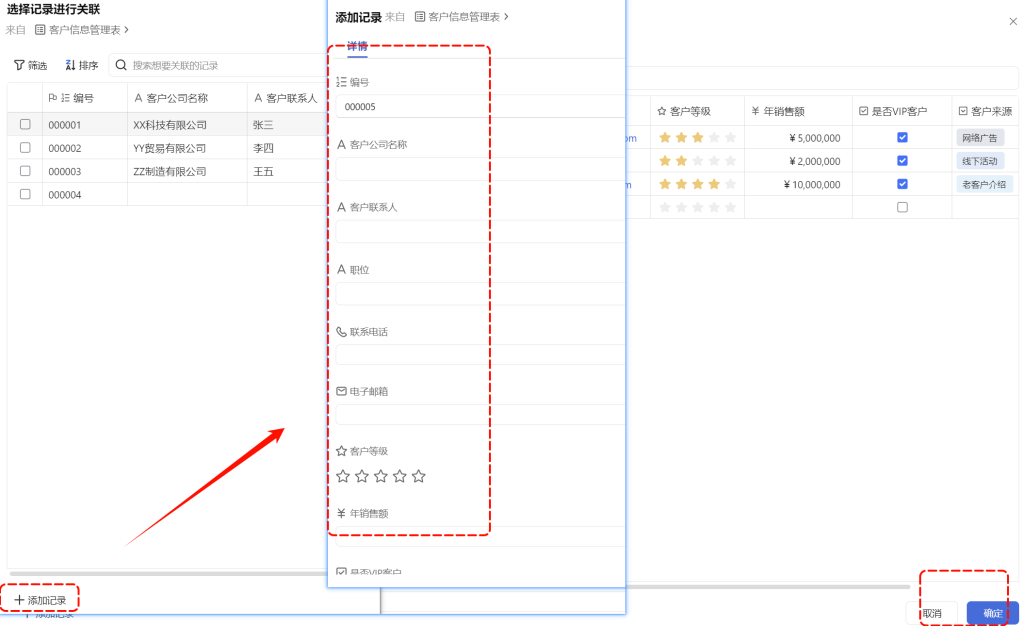Viewport: 1024px width, 626px height.
Task: Click the checkbox icon in 客户来源 header
Action: [963, 111]
